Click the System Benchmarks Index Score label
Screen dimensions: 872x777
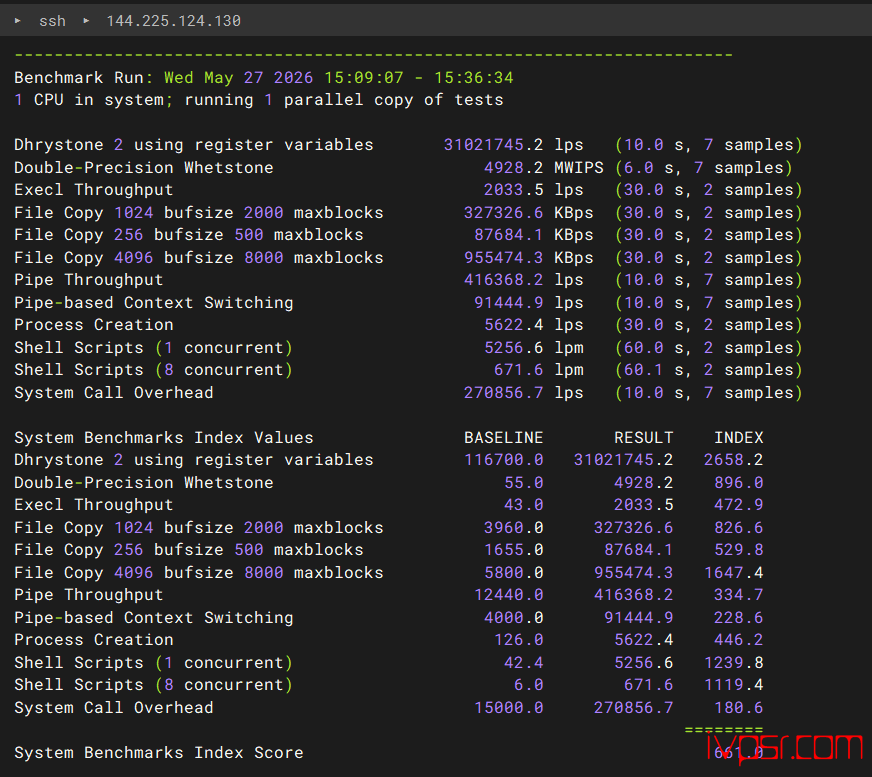(x=158, y=753)
